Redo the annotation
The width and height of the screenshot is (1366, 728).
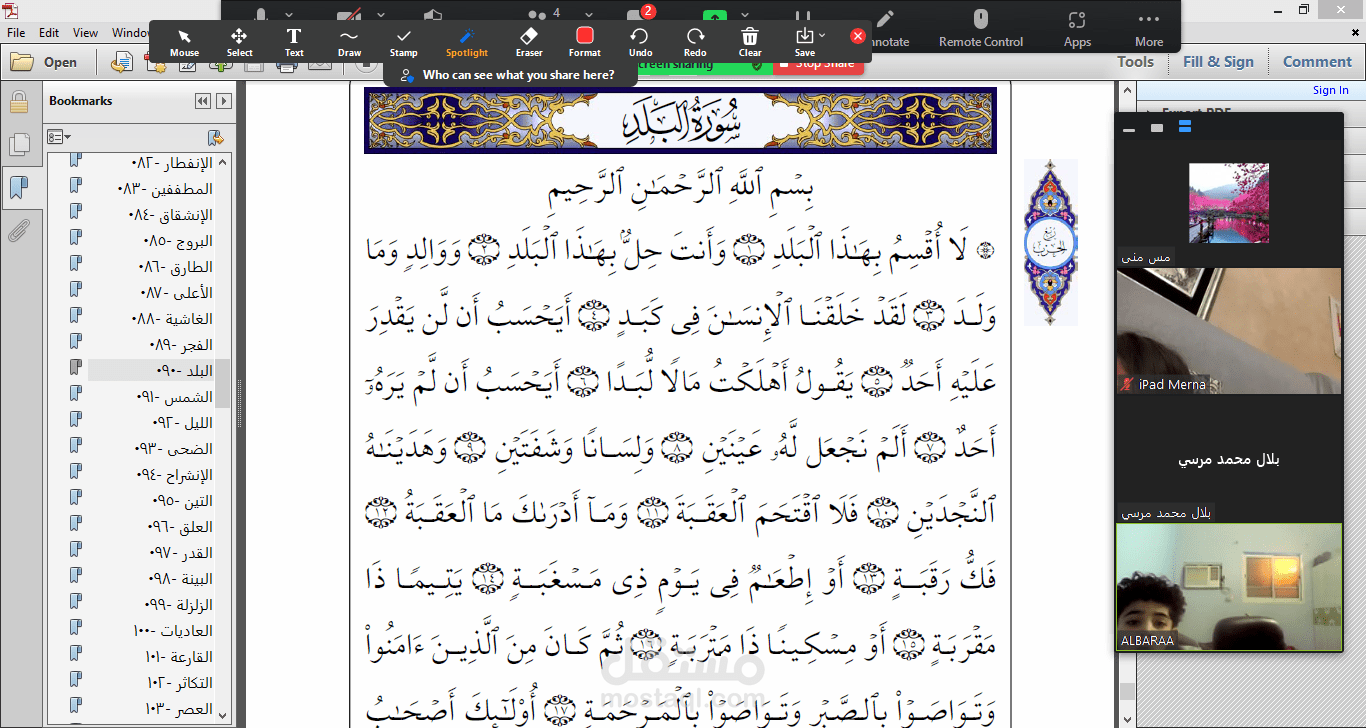point(695,42)
